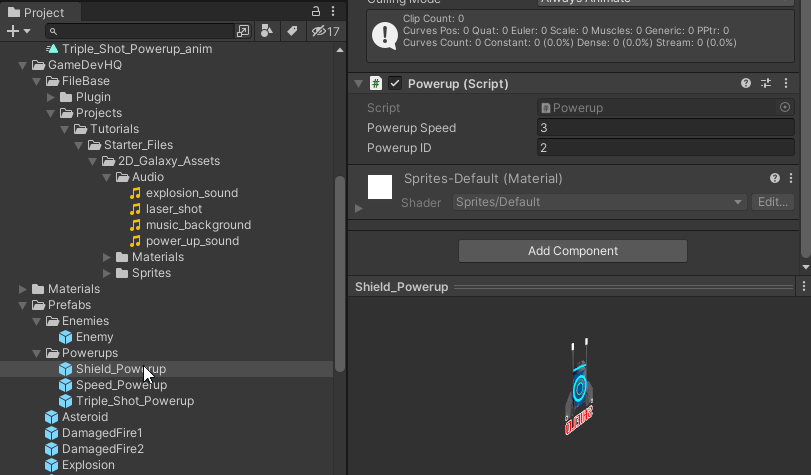Screen dimensions: 811x475
Task: Expand the Materials folder under 2D_Galaxy_Assets
Action: click(107, 257)
